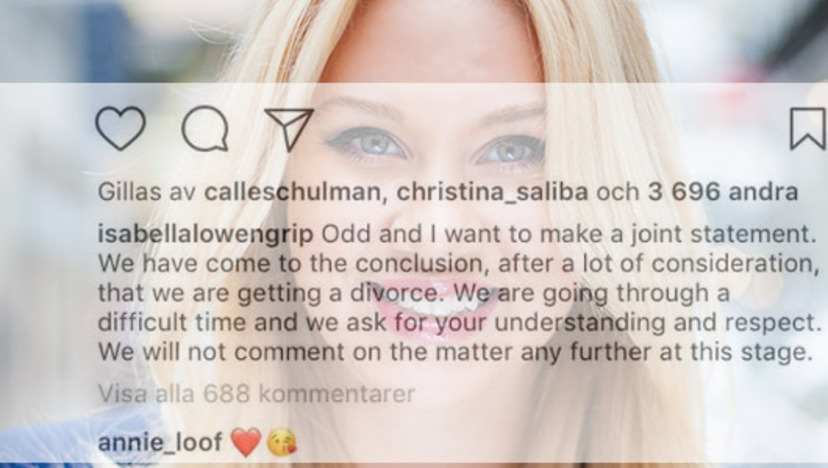Share the post using the paper plane icon
Image resolution: width=828 pixels, height=468 pixels.
289,129
